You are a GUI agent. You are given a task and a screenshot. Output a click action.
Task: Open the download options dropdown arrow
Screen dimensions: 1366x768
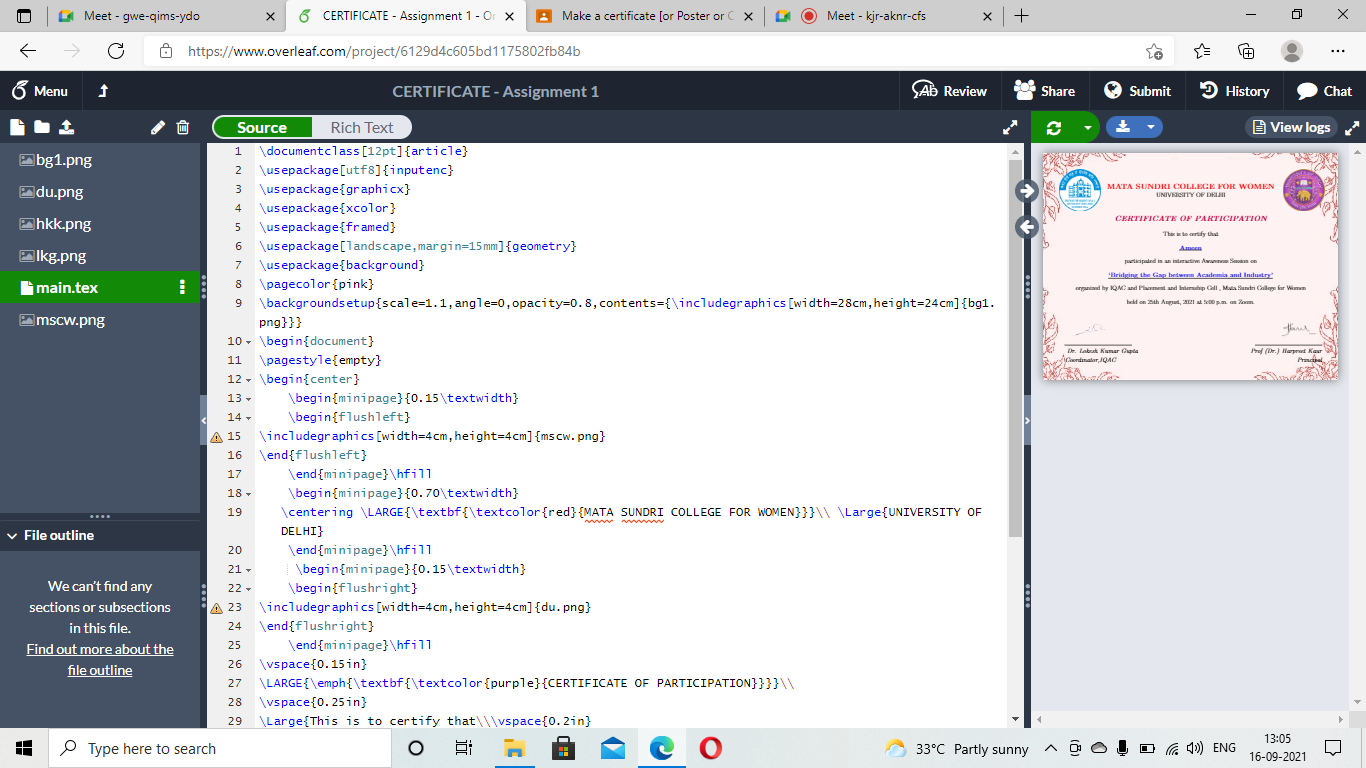(1151, 127)
